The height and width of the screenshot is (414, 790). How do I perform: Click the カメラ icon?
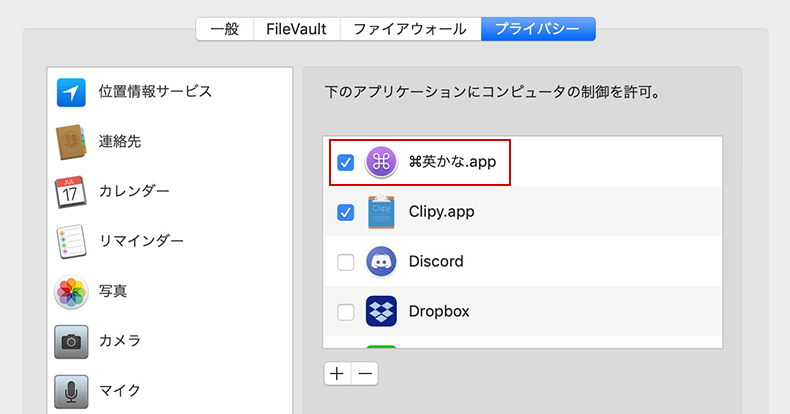tap(71, 341)
